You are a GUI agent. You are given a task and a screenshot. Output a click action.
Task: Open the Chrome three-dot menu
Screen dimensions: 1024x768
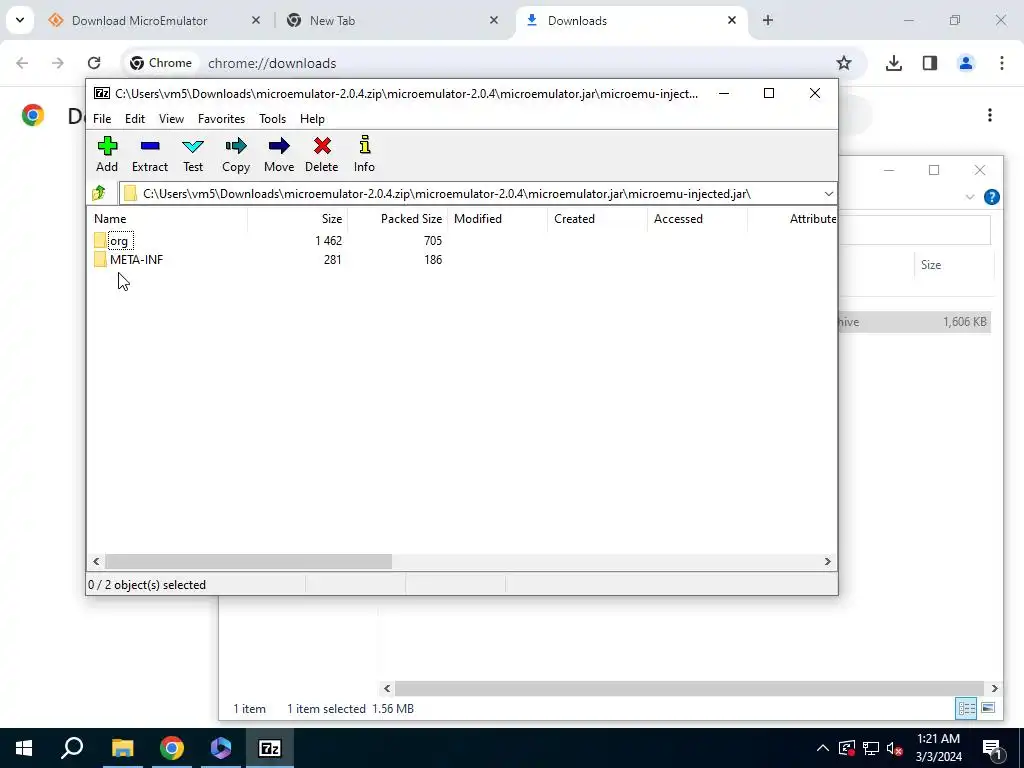(x=1002, y=63)
